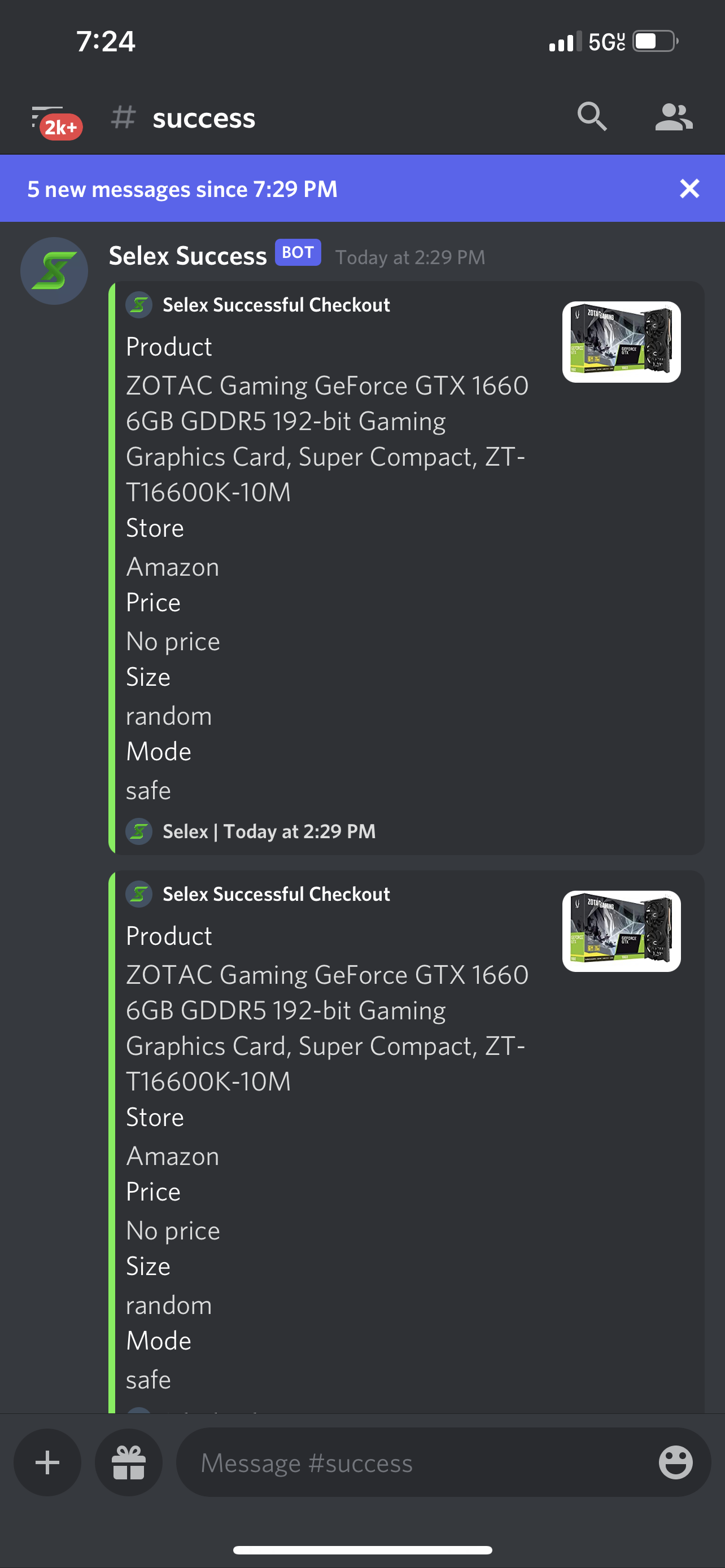Open the channel list hamburger menu
The image size is (725, 1568).
(x=46, y=116)
